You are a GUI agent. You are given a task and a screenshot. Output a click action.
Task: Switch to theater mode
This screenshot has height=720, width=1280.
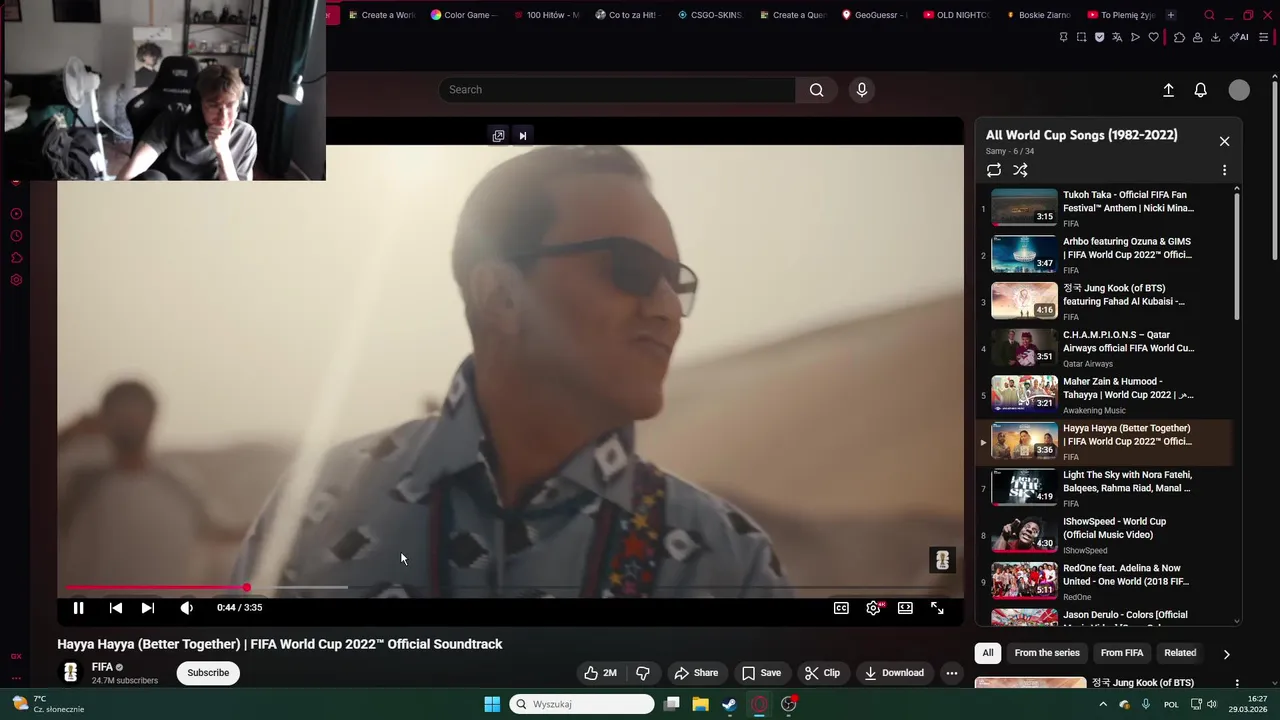pos(905,608)
